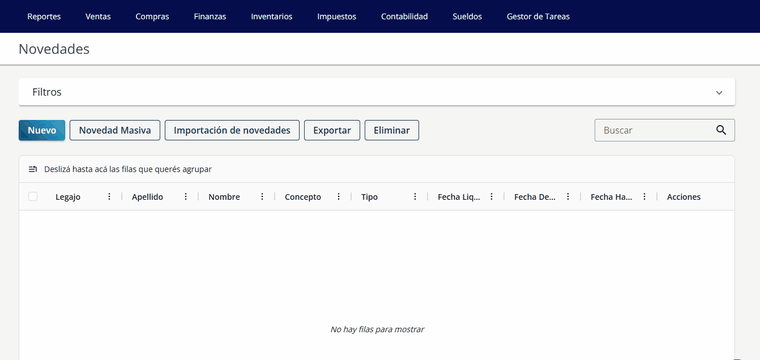Sort by Tipo column header
This screenshot has height=360, width=760.
[369, 197]
